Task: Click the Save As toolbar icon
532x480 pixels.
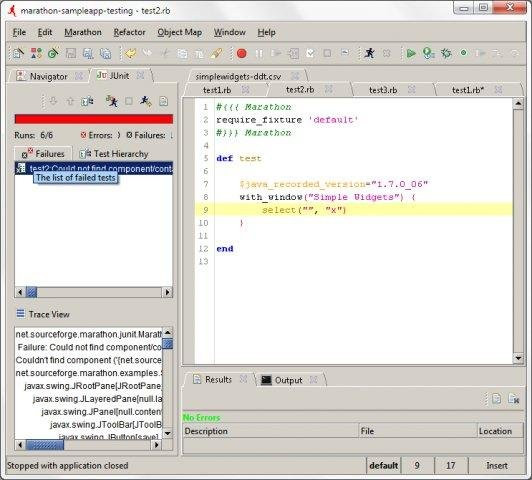Action: click(x=88, y=53)
